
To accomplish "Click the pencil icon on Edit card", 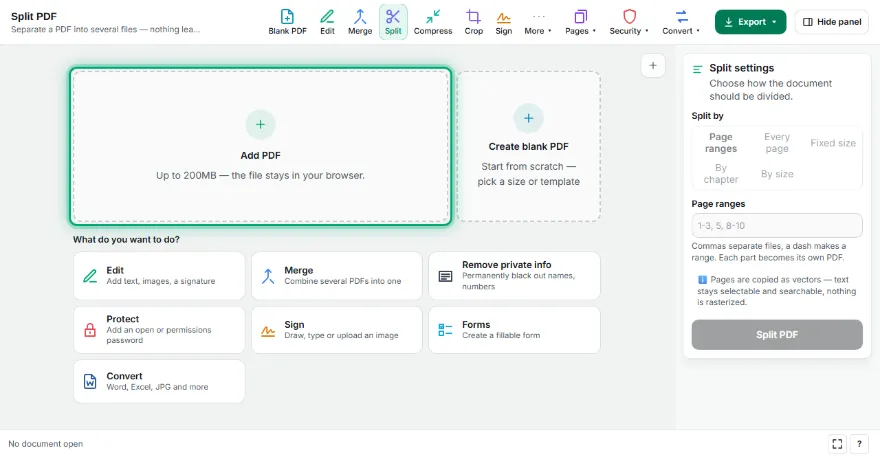I will [x=90, y=276].
